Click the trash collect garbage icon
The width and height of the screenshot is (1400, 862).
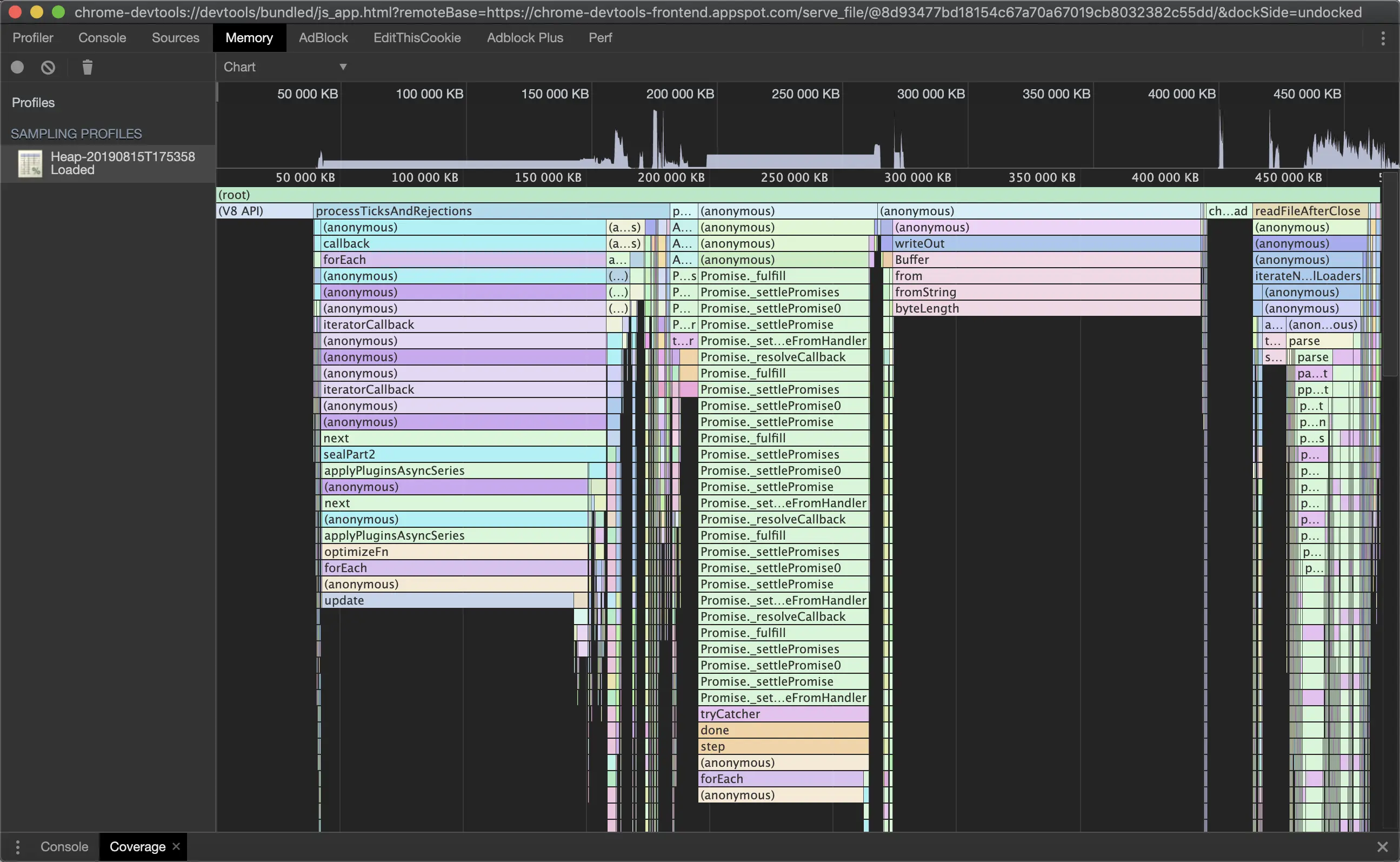[x=87, y=67]
